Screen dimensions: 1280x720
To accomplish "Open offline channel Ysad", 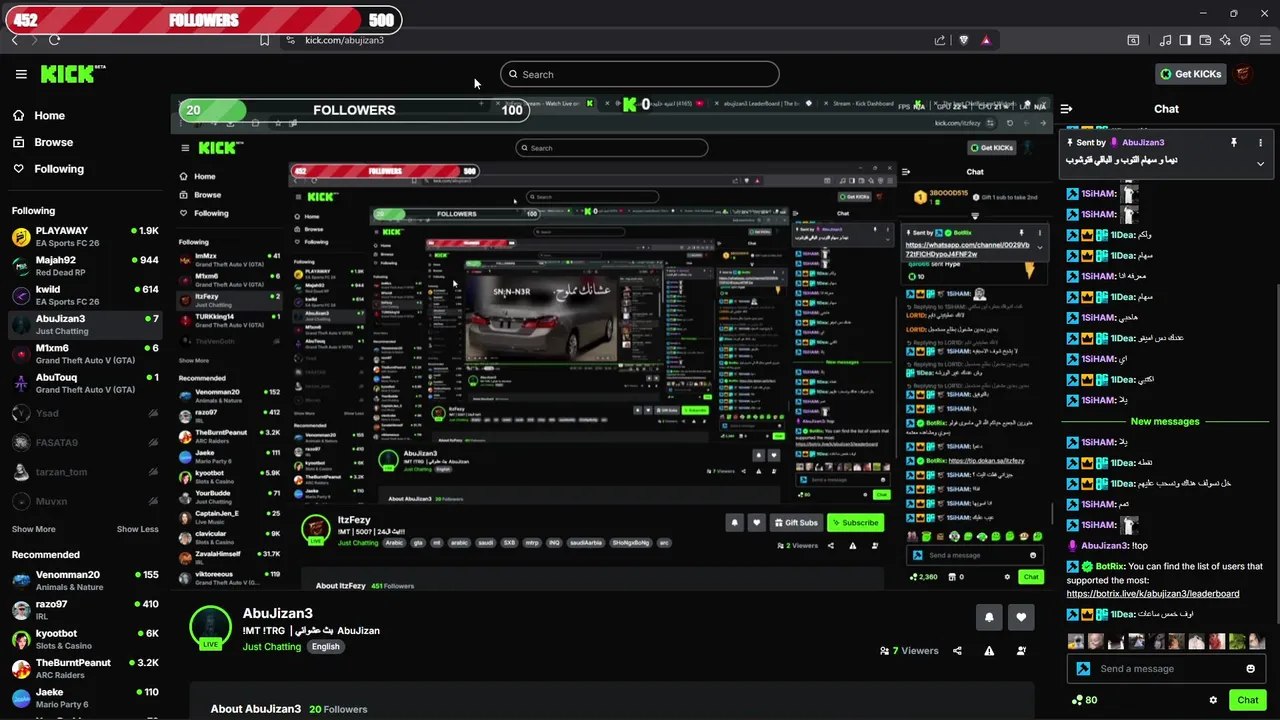I will point(85,413).
